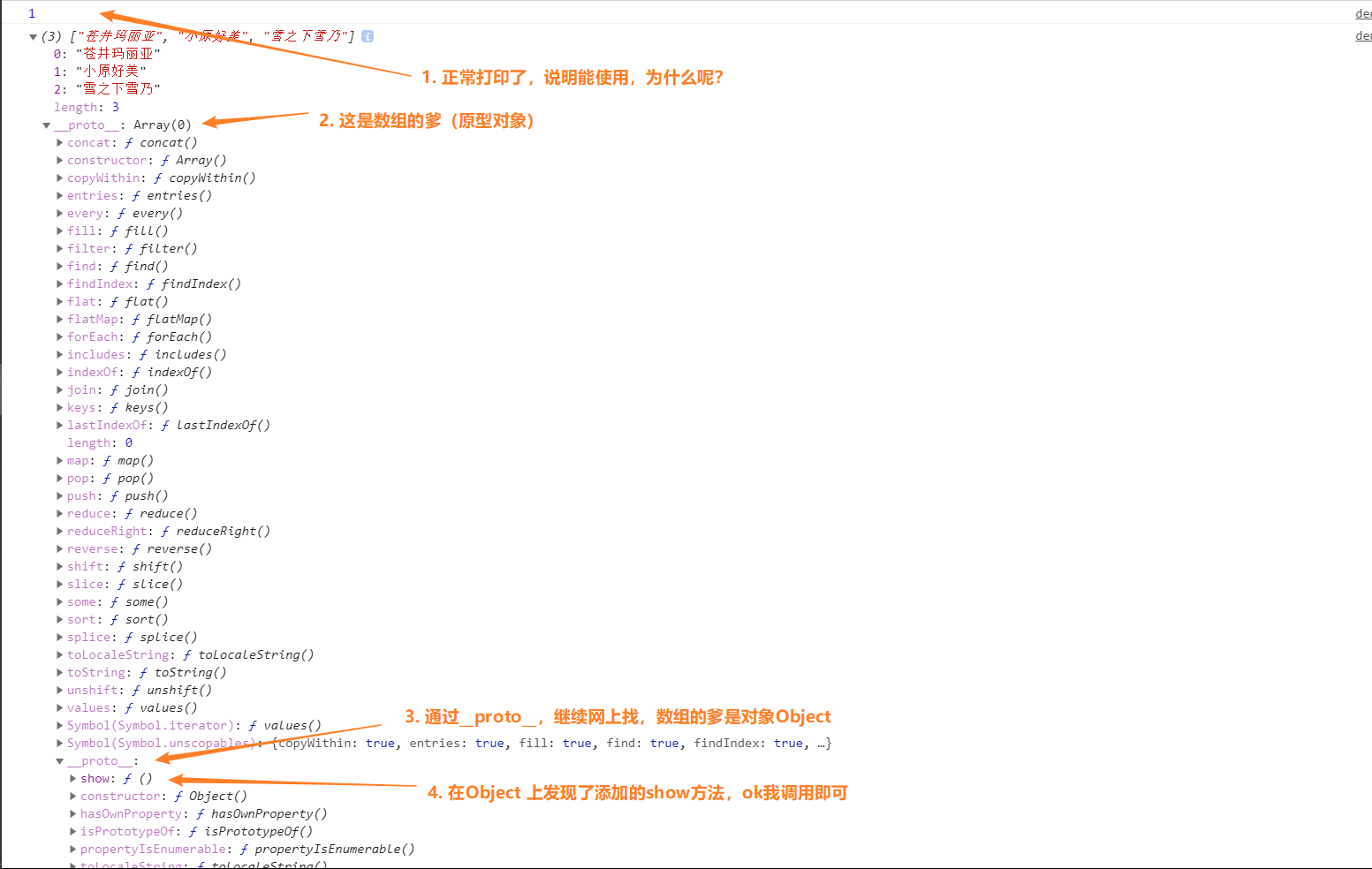Expand the join function entry
This screenshot has height=869, width=1372.
click(x=59, y=389)
